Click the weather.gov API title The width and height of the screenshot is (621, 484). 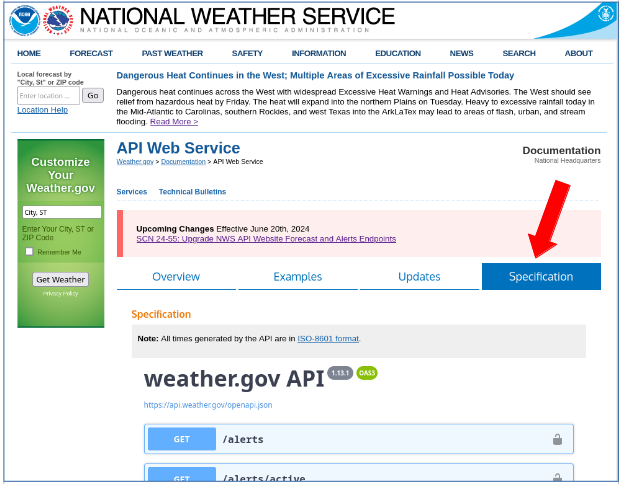pos(234,379)
